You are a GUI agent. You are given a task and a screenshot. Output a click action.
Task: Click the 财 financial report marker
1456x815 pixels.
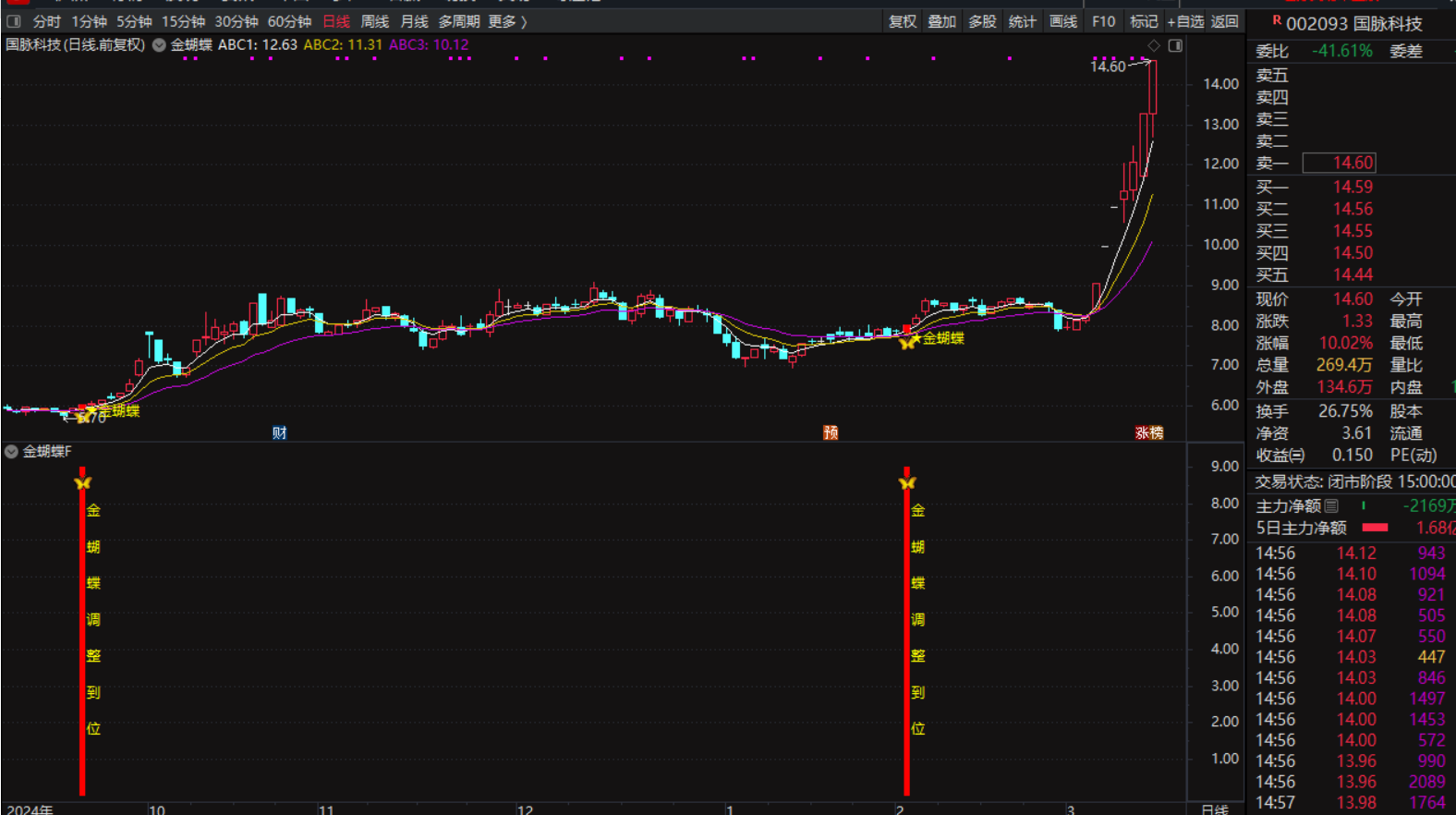[x=279, y=432]
